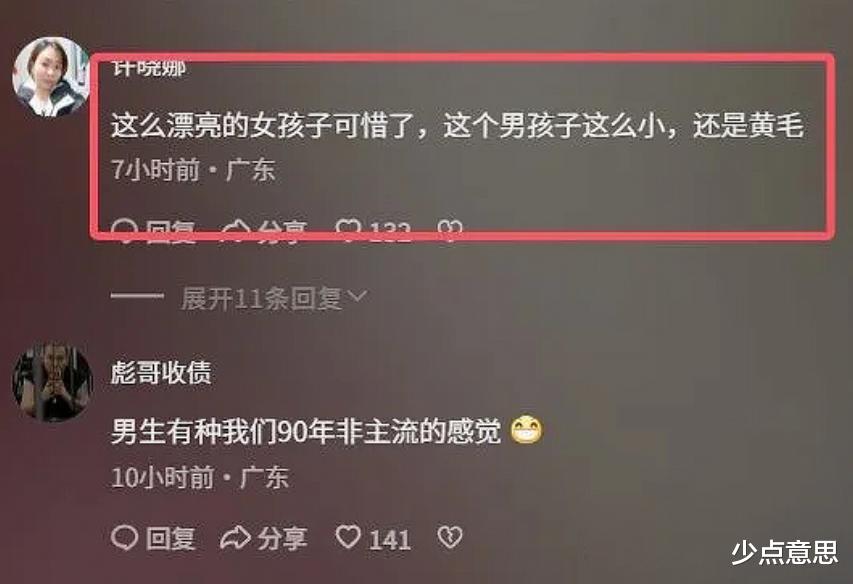The height and width of the screenshot is (584, 853).
Task: Share 彪哥收债's comment
Action: tap(264, 538)
